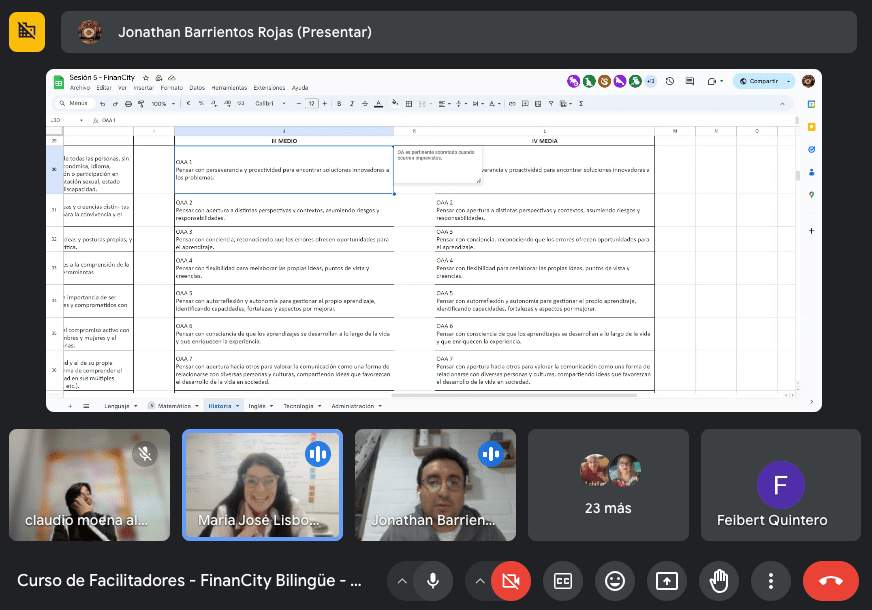Raise your hand in the meeting
This screenshot has width=872, height=610.
719,581
